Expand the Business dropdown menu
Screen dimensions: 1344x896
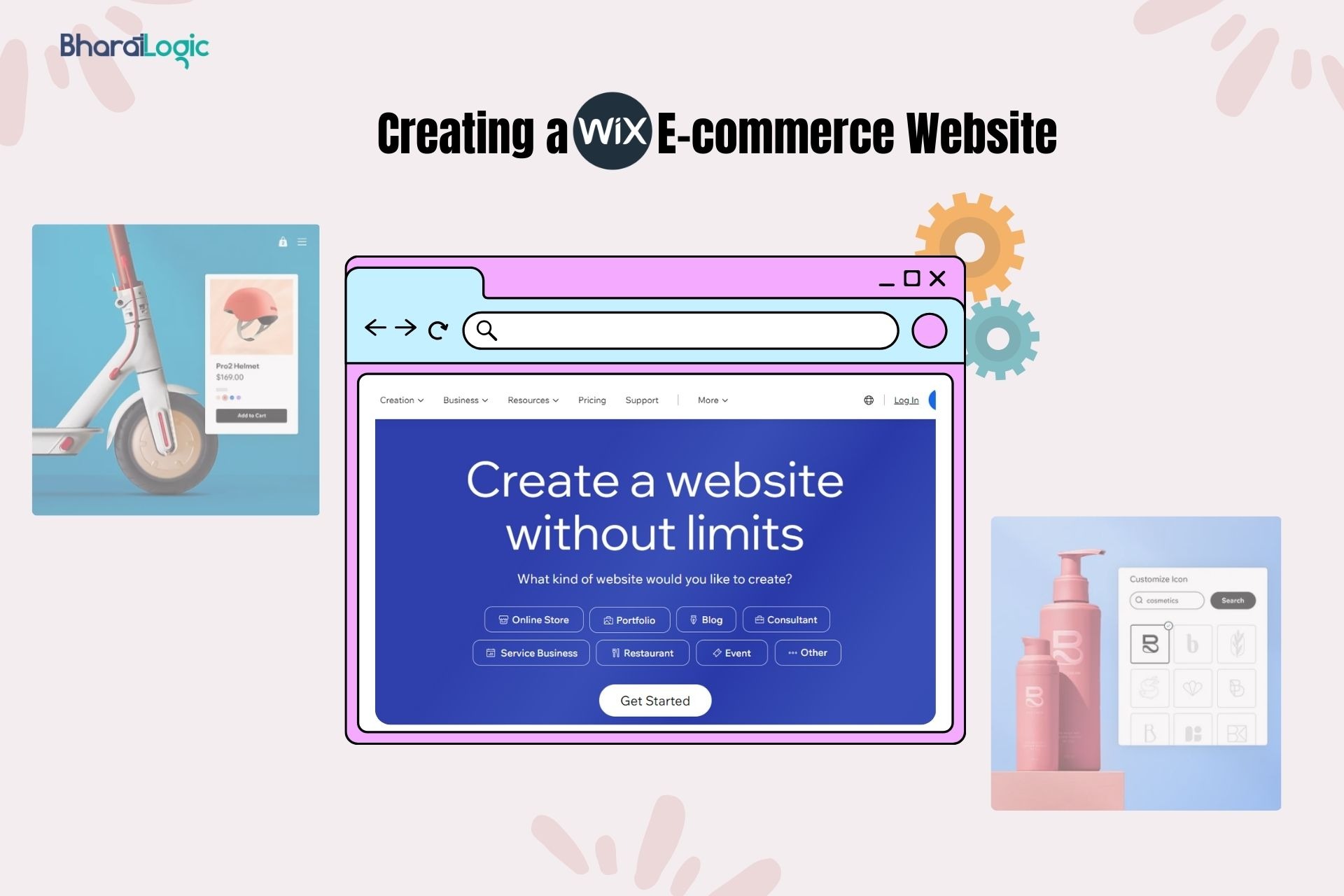[462, 400]
